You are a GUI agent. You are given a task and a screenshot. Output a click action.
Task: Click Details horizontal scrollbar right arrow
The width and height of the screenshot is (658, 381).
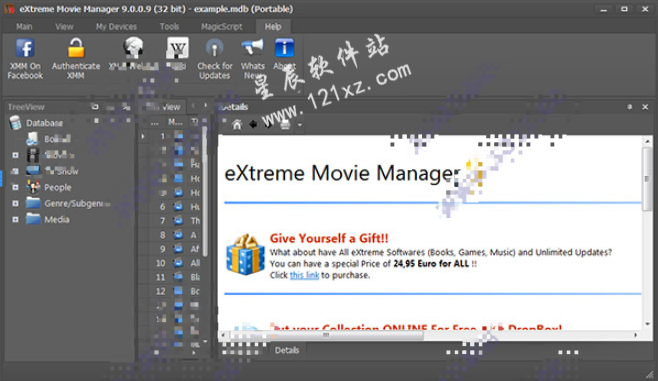[636, 335]
